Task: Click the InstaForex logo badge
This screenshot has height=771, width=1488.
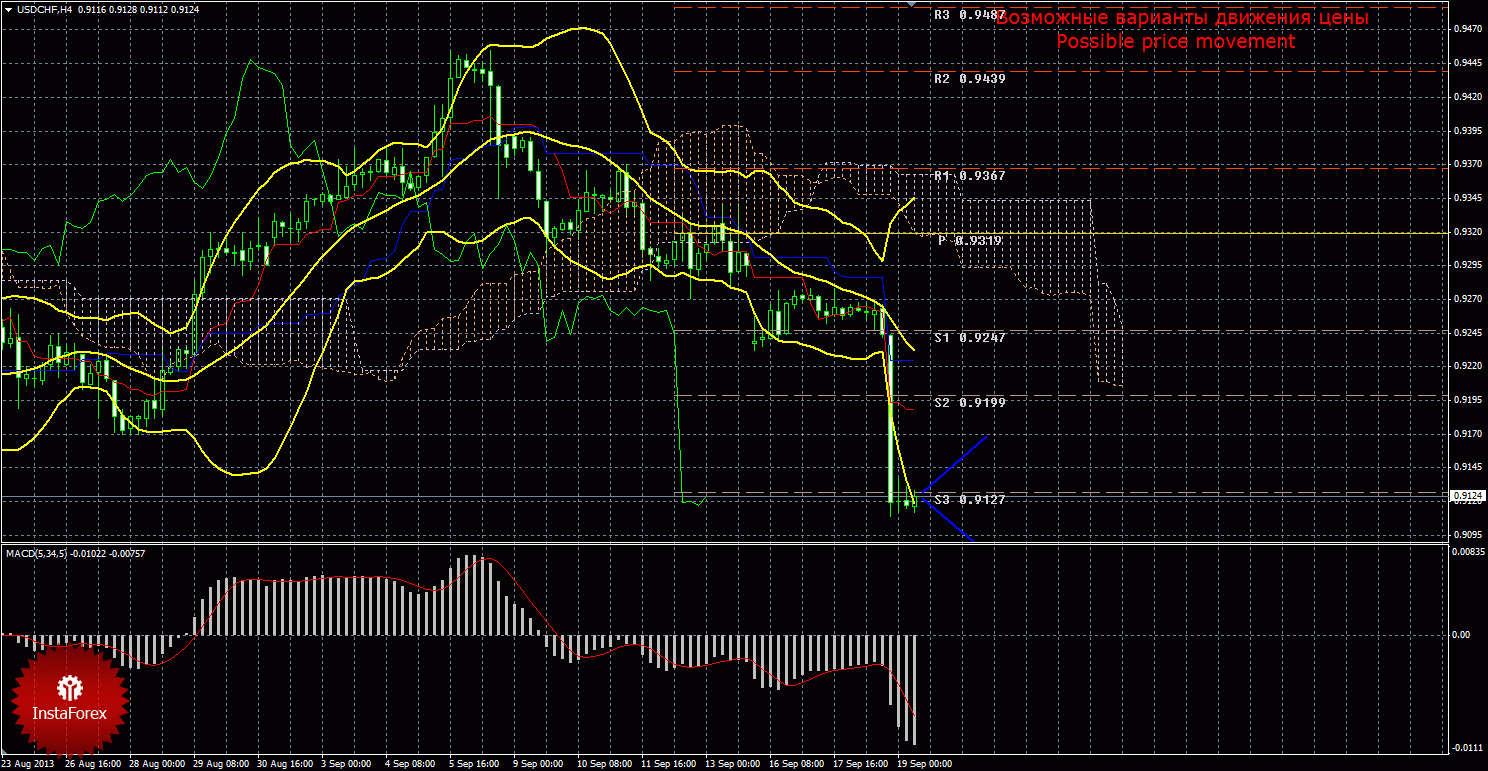Action: point(69,700)
